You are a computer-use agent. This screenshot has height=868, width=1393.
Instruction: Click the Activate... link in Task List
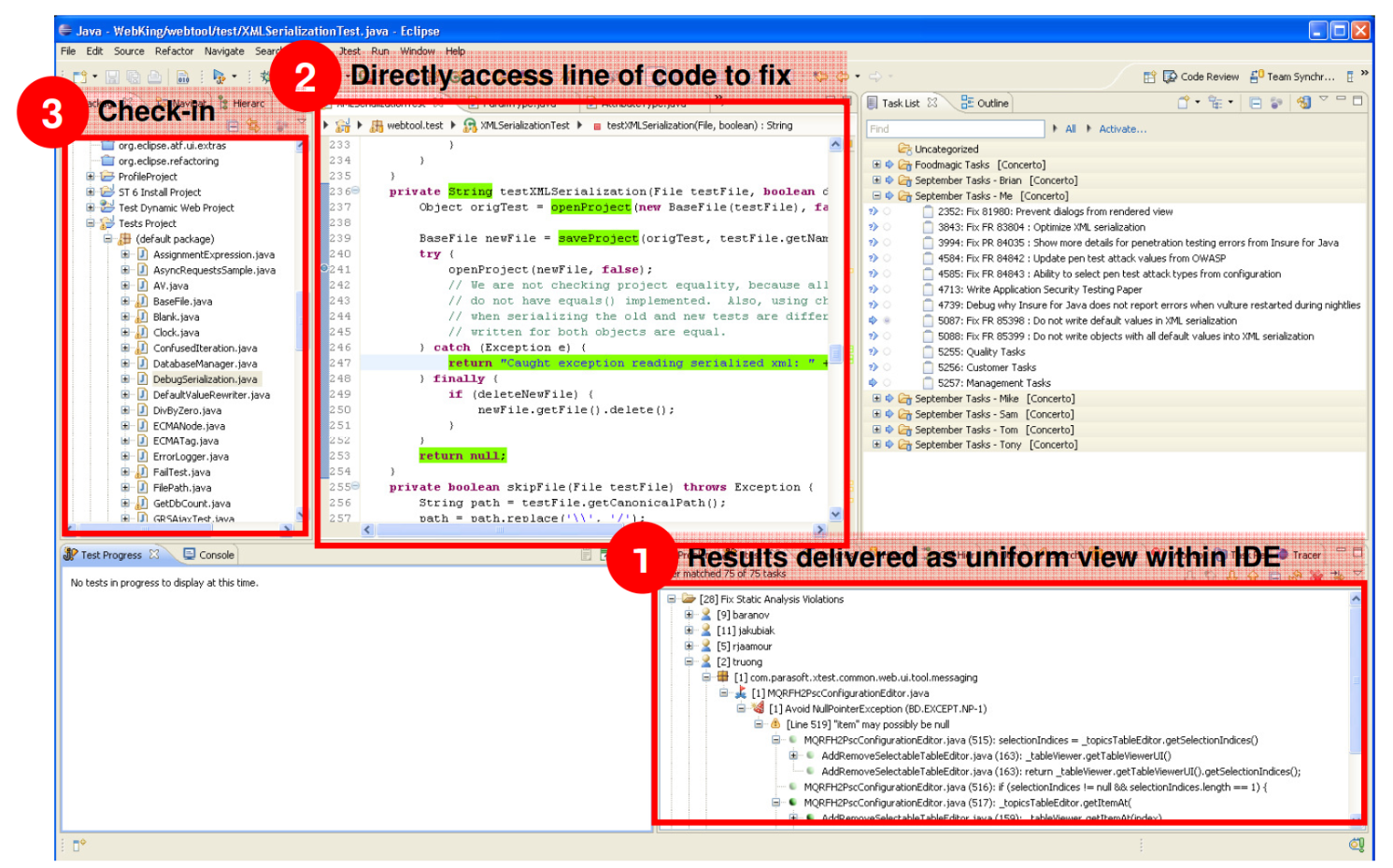[x=1122, y=129]
